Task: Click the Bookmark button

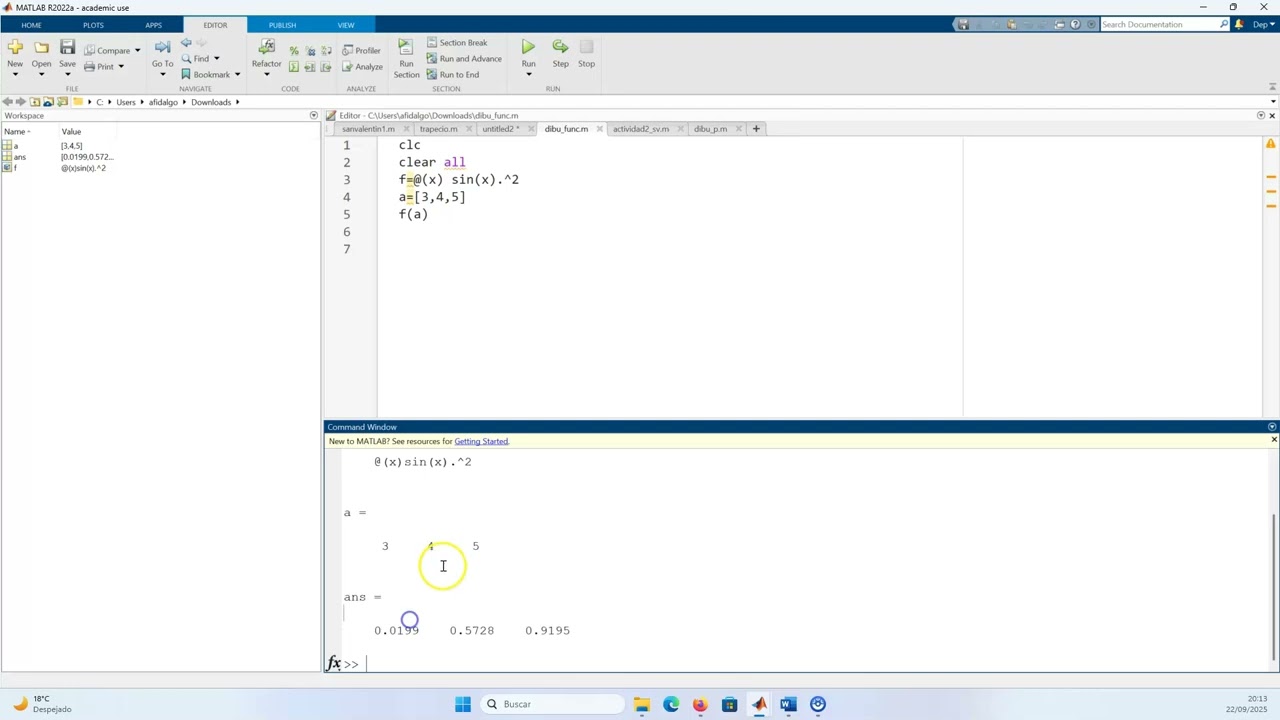Action: coord(205,74)
